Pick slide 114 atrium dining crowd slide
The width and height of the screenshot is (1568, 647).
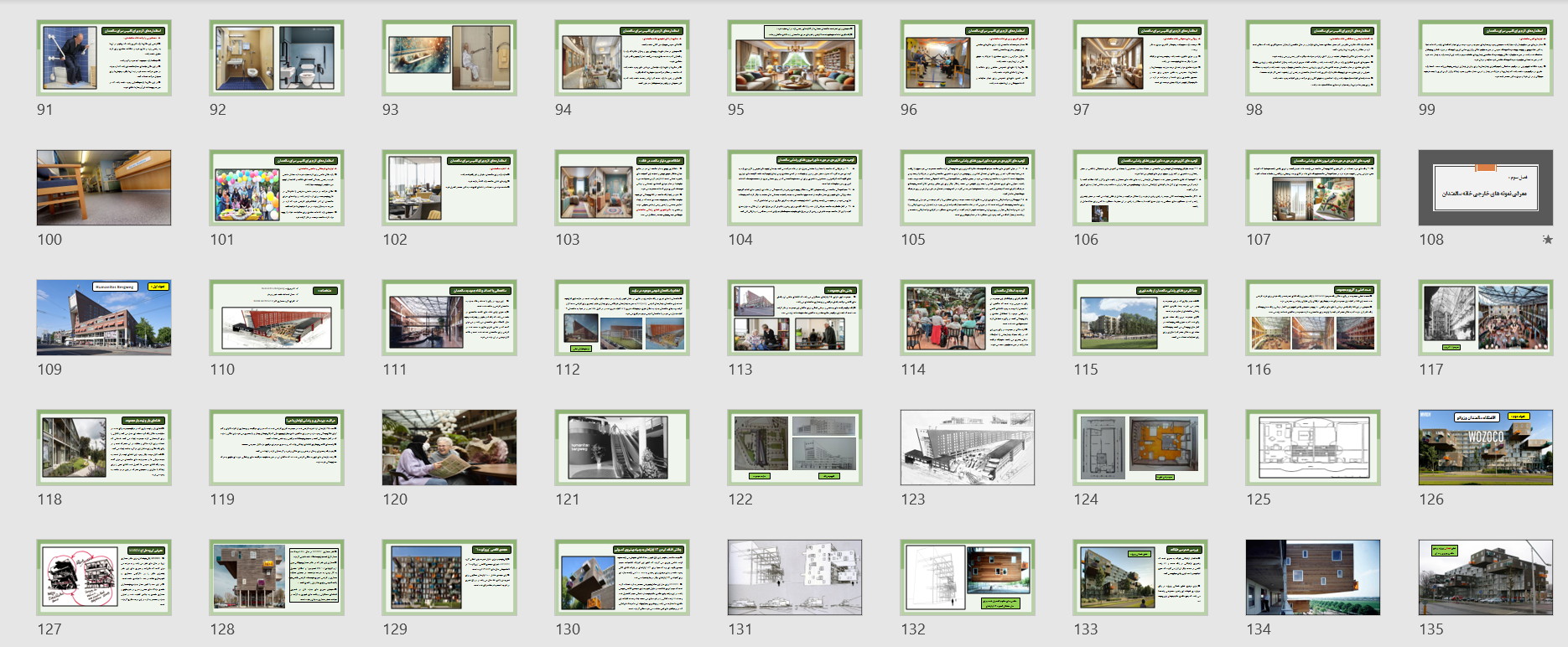[x=967, y=318]
